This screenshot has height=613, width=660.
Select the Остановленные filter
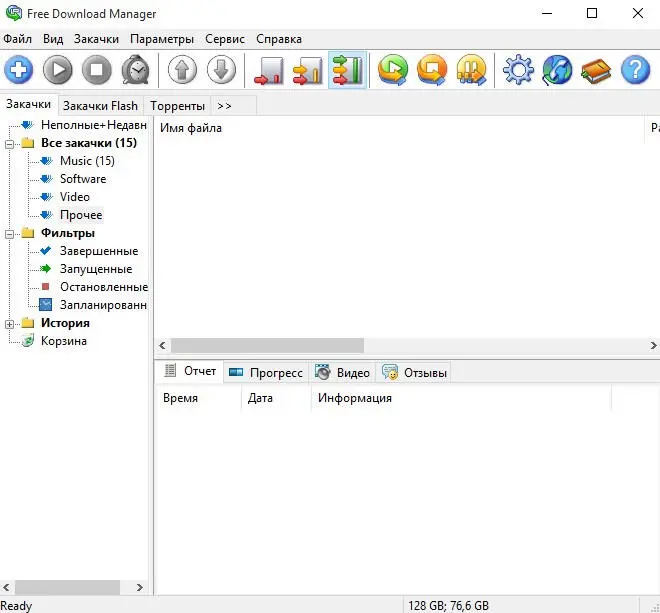tap(104, 287)
